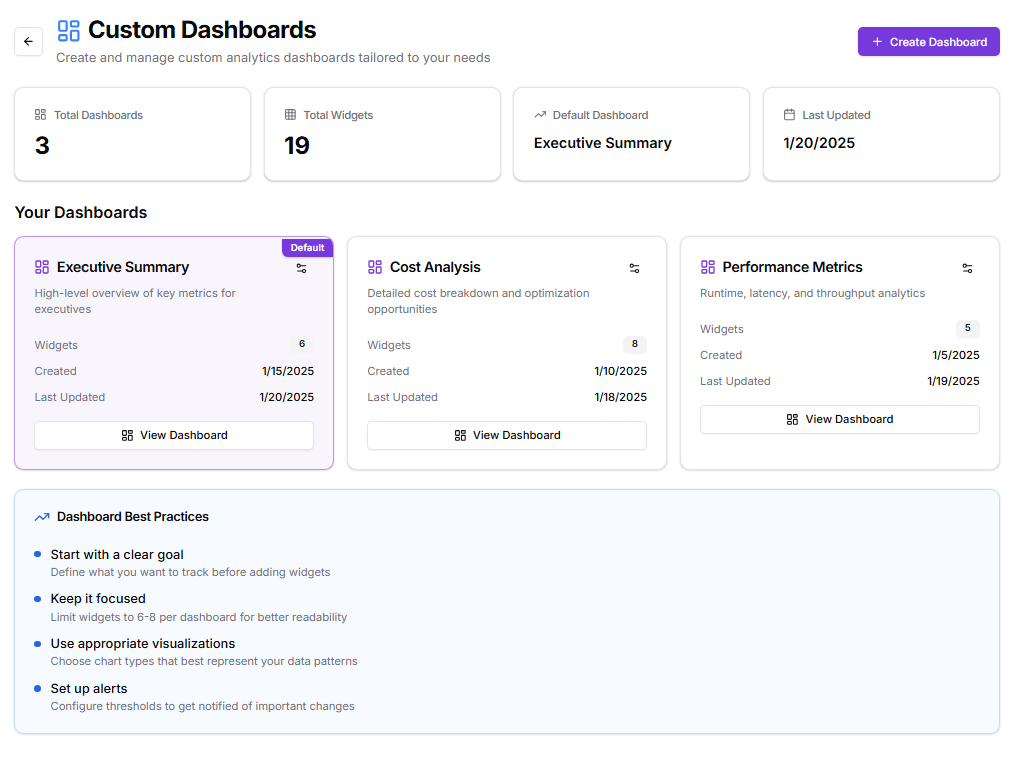Open View Dashboard for Performance Metrics
1016x769 pixels.
click(839, 419)
